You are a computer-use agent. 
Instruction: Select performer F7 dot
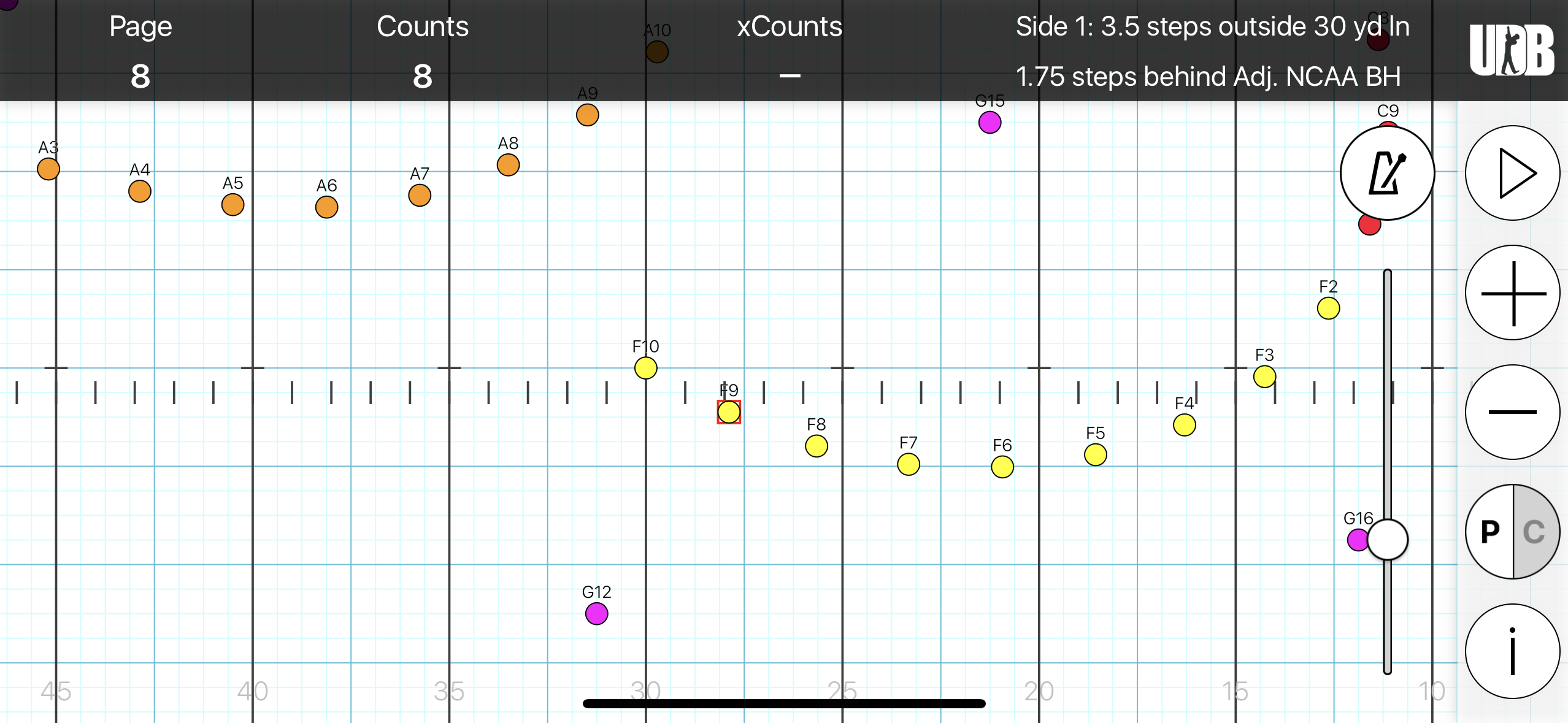(x=909, y=464)
